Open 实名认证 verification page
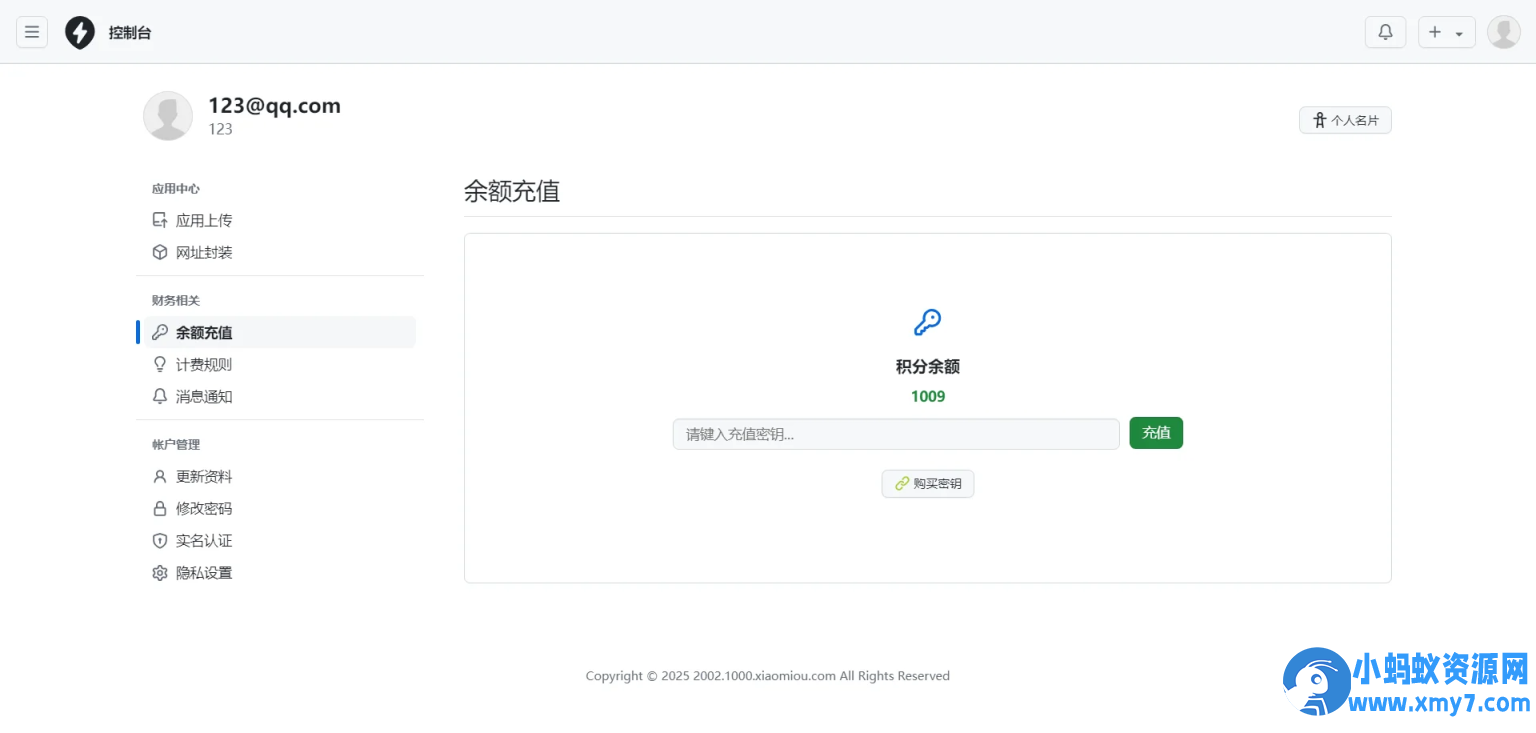This screenshot has width=1536, height=733. point(204,540)
